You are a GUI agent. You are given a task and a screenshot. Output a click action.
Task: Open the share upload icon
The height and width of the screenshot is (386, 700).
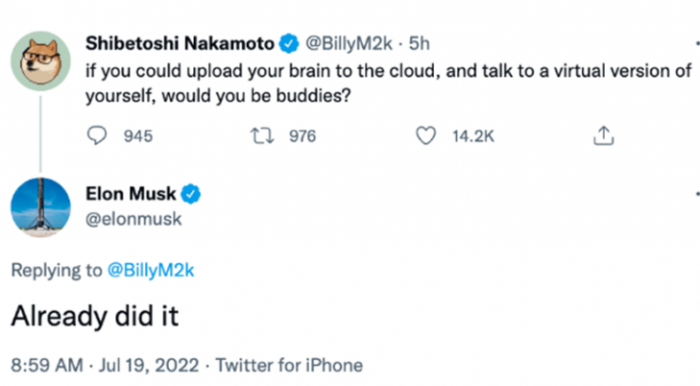pyautogui.click(x=604, y=136)
